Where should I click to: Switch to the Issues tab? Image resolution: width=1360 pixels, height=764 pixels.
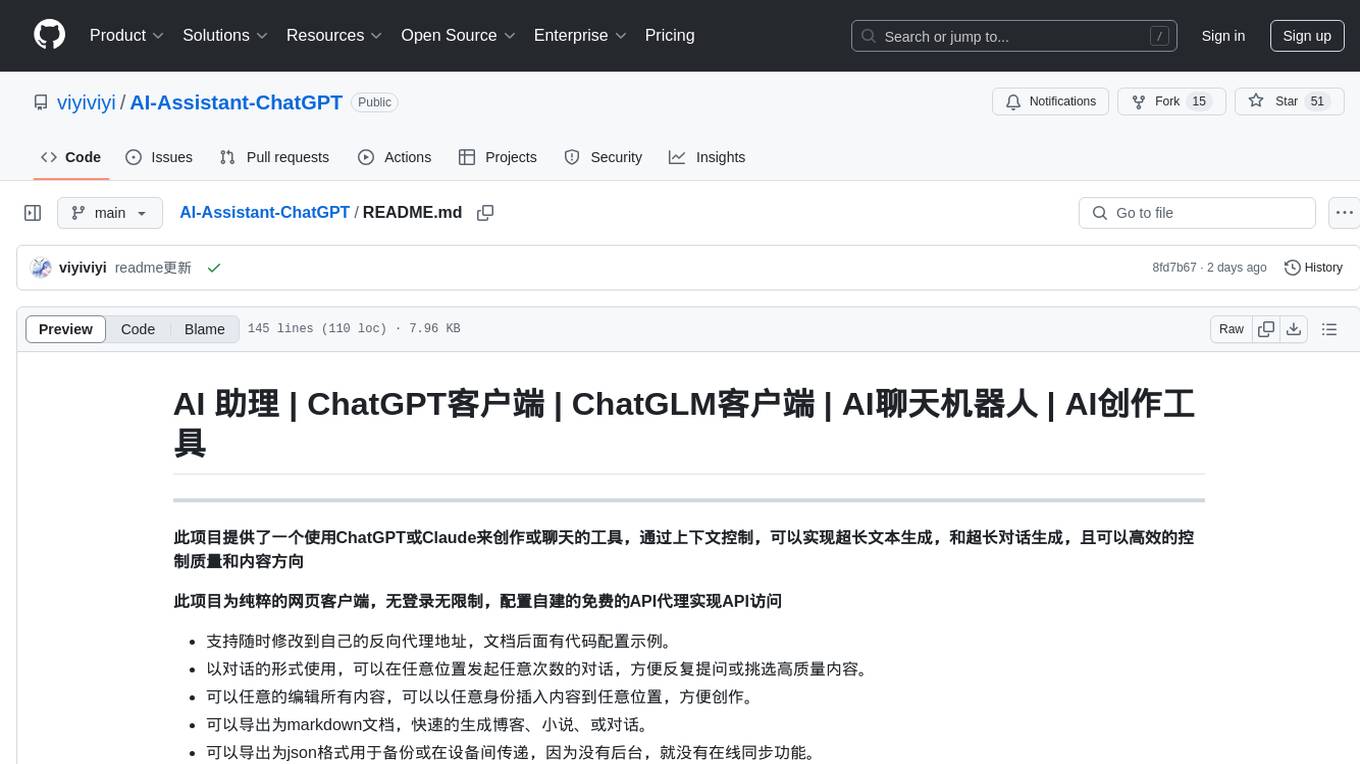[x=159, y=157]
